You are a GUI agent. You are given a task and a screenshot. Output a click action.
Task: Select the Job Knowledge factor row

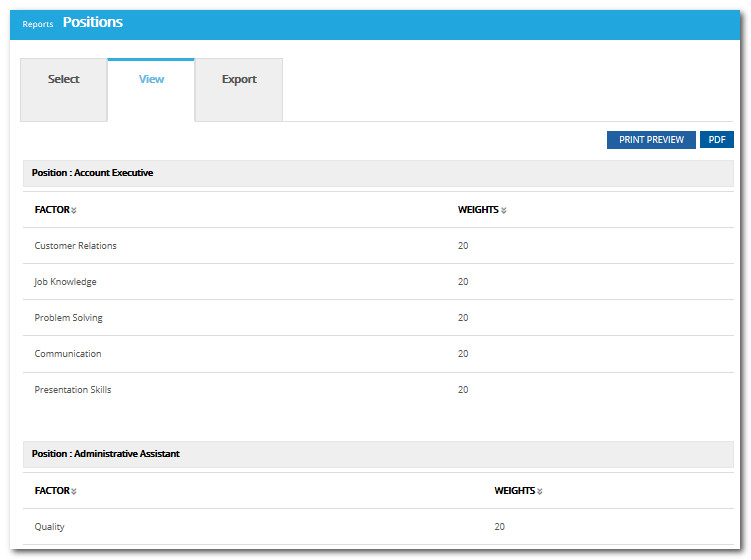tap(65, 282)
